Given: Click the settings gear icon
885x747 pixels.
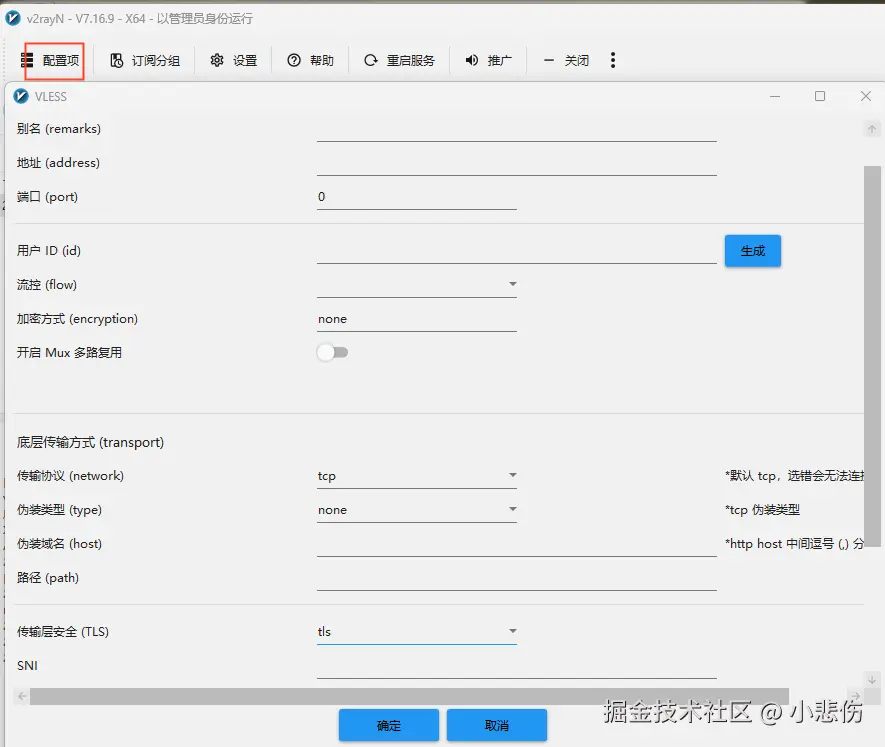Looking at the screenshot, I should click(217, 60).
